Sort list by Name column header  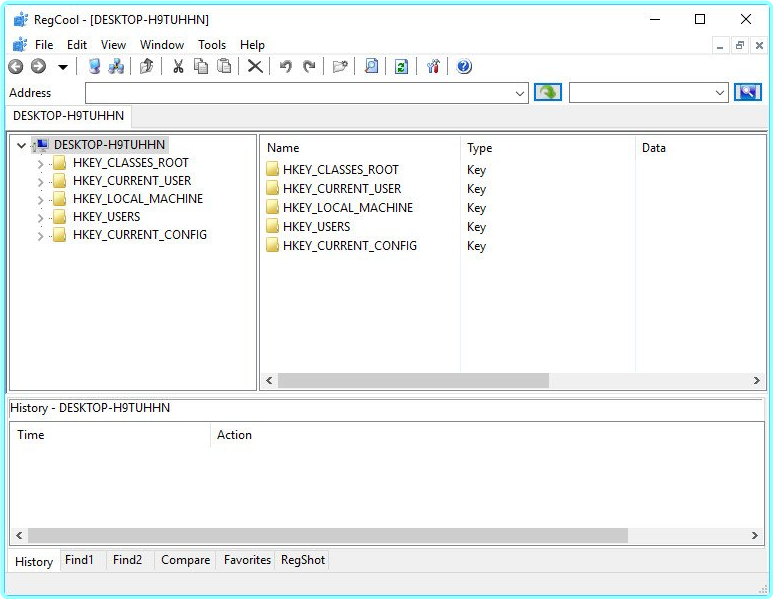[x=360, y=148]
